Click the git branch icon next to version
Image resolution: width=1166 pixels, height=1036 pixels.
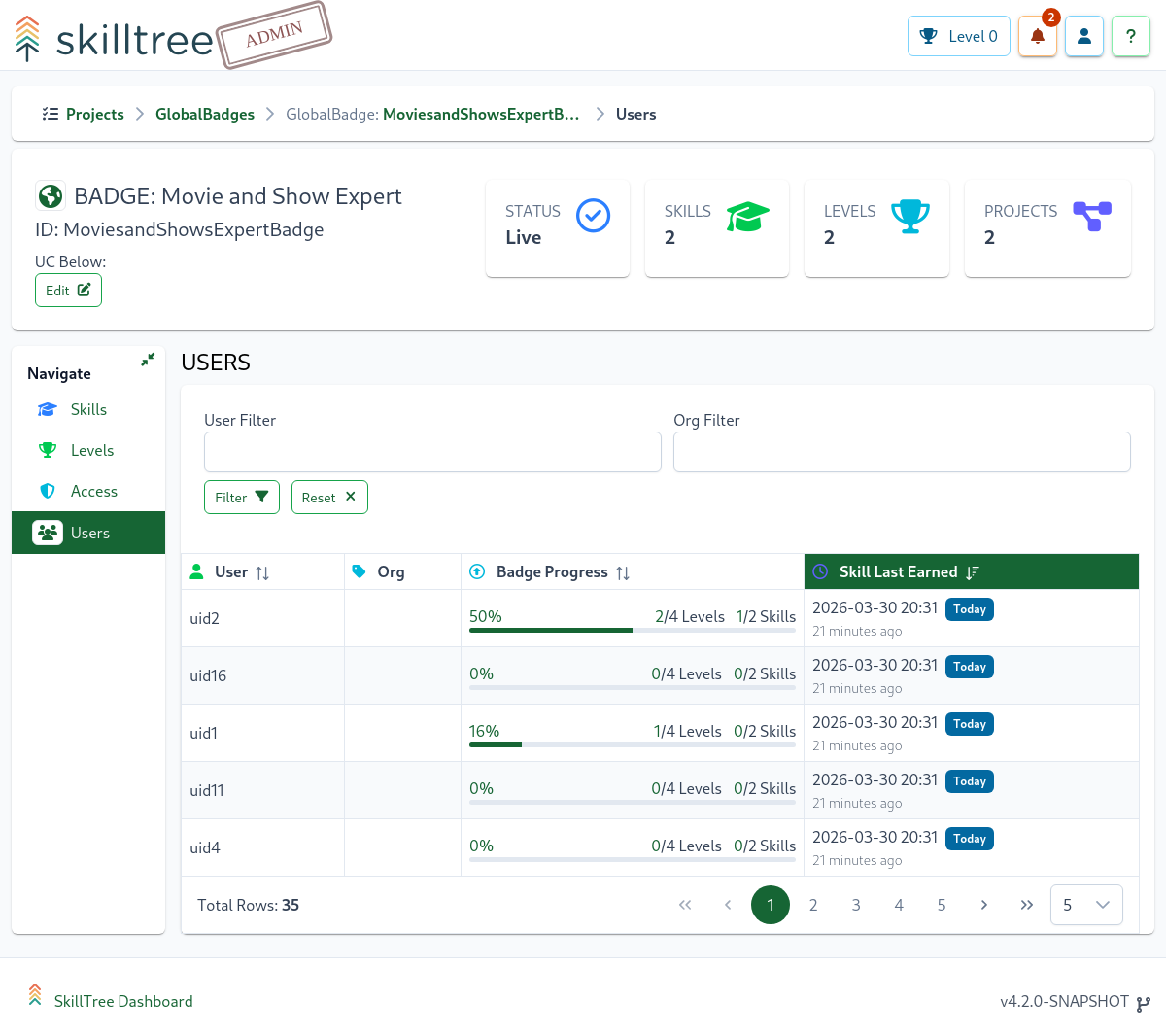(x=1144, y=1003)
